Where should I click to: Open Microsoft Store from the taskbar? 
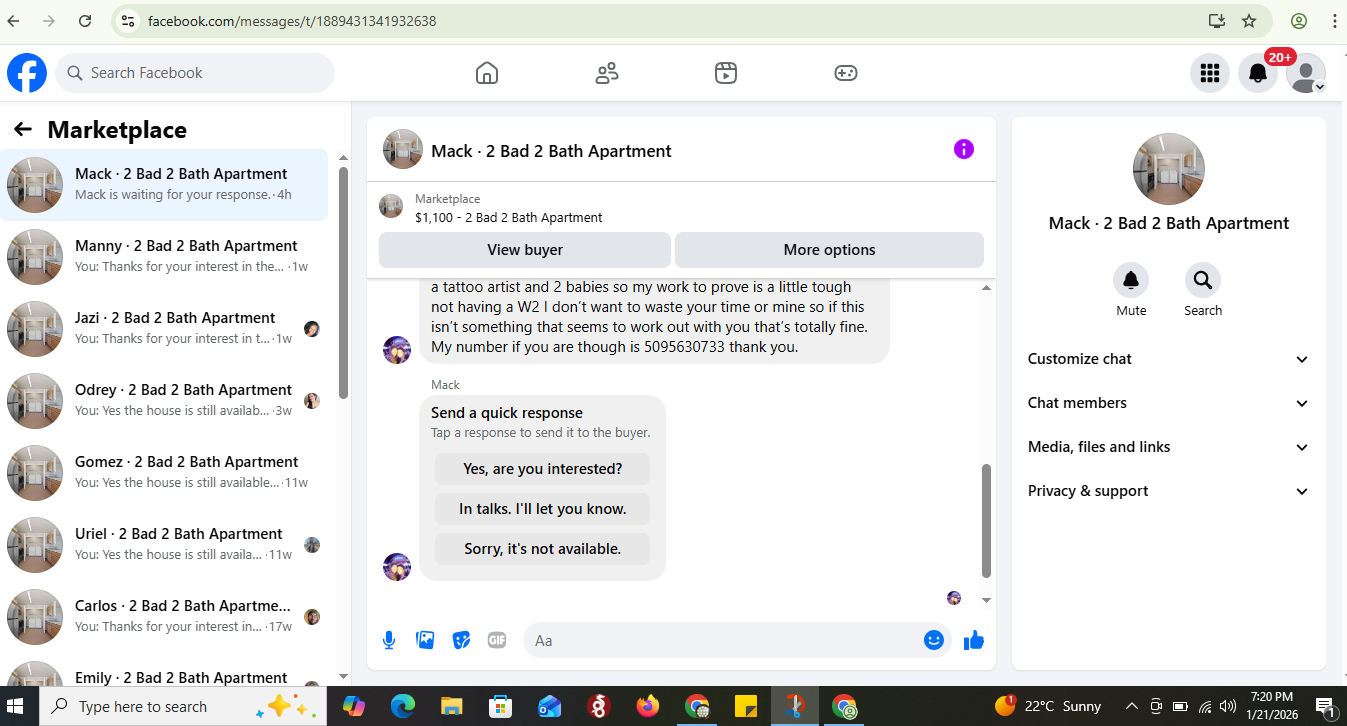(500, 706)
